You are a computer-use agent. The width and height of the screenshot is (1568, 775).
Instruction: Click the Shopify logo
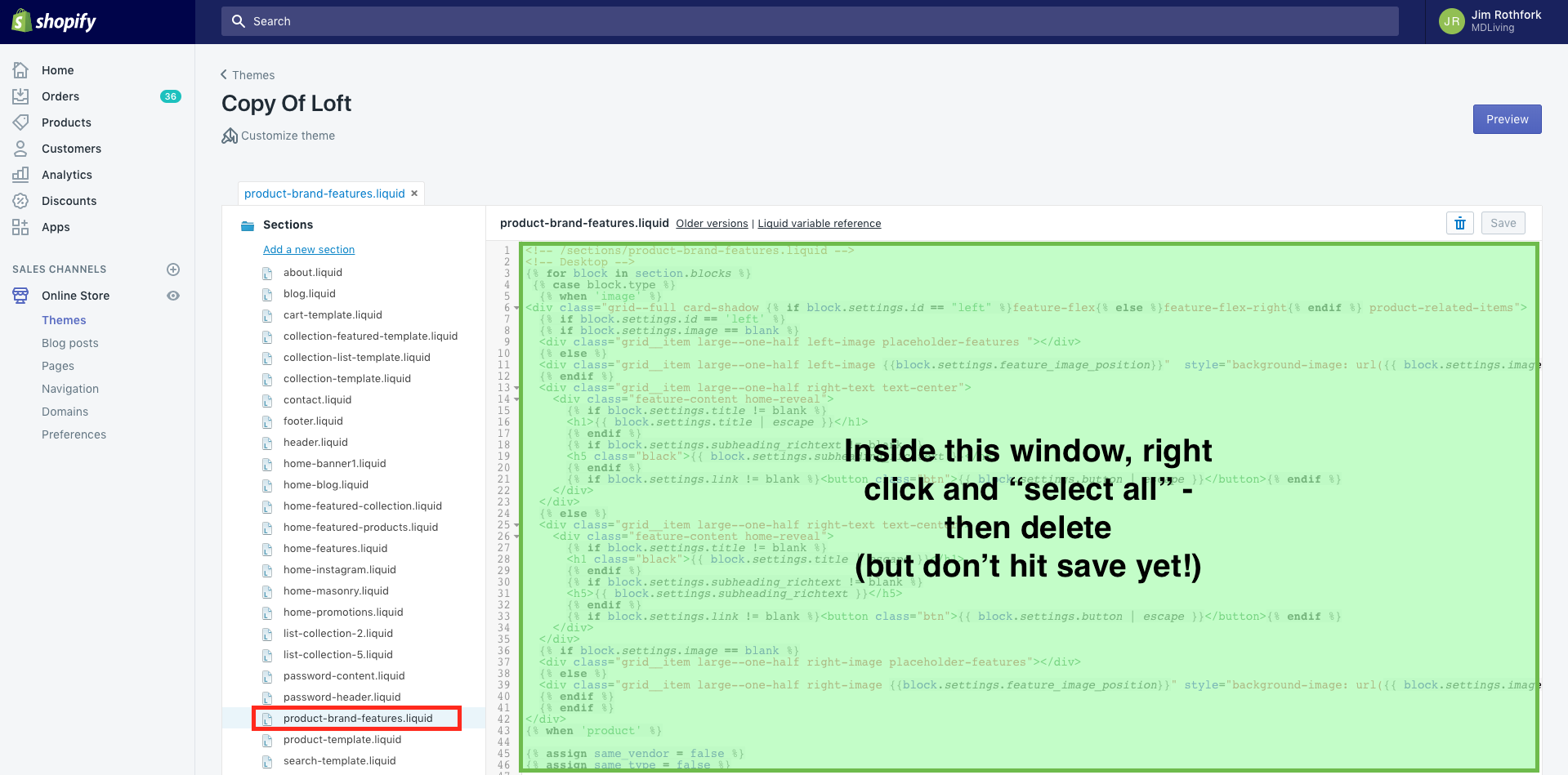(54, 21)
